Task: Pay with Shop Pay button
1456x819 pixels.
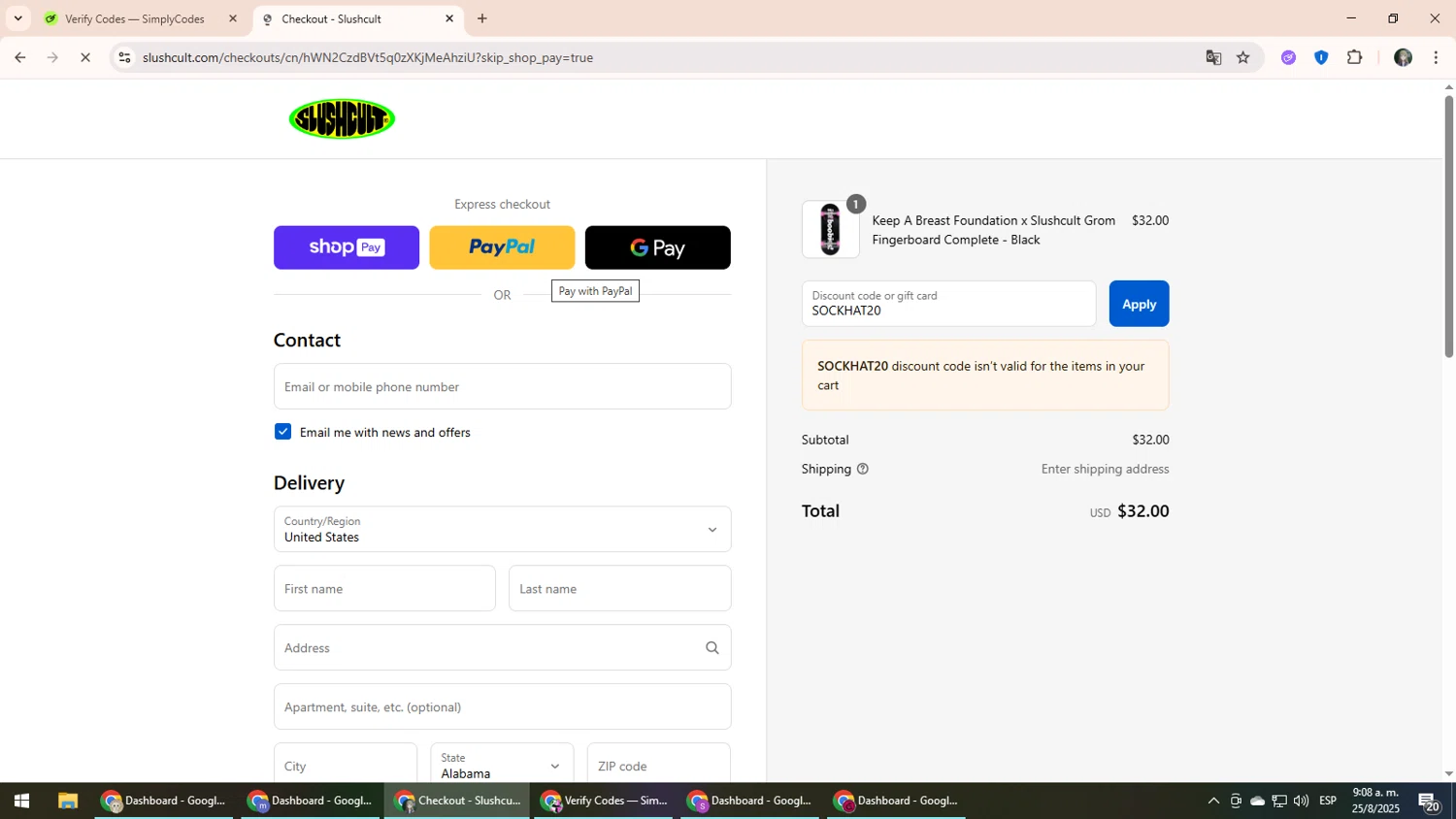Action: (x=347, y=247)
